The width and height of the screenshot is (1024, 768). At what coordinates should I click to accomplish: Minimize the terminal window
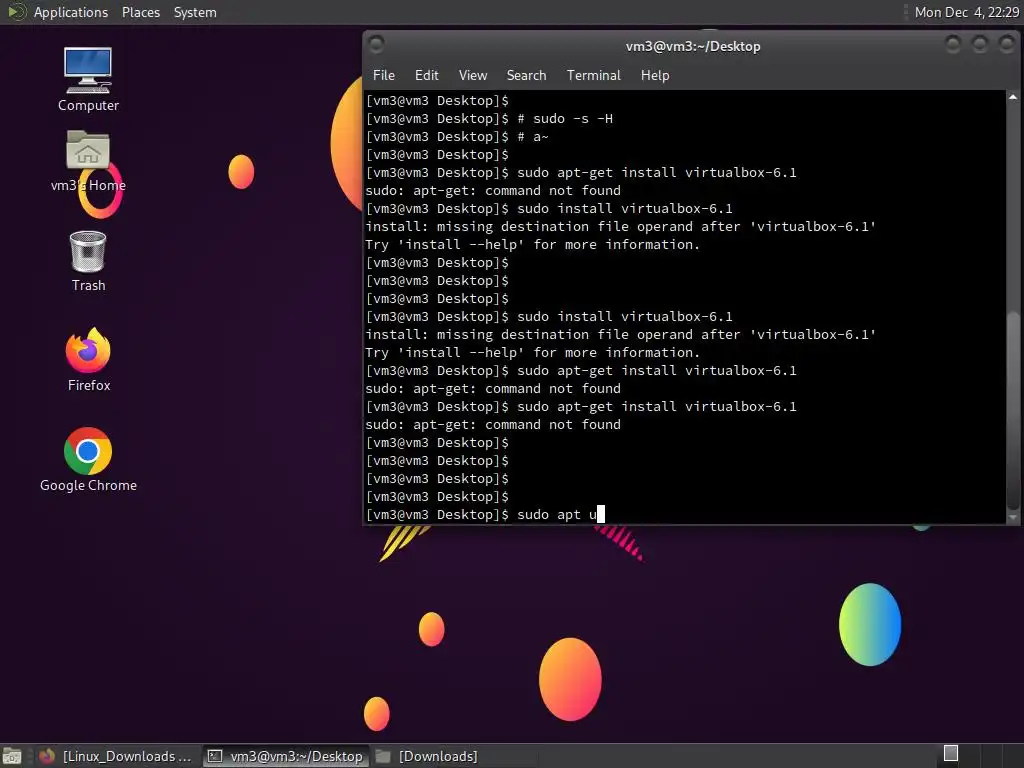(953, 44)
